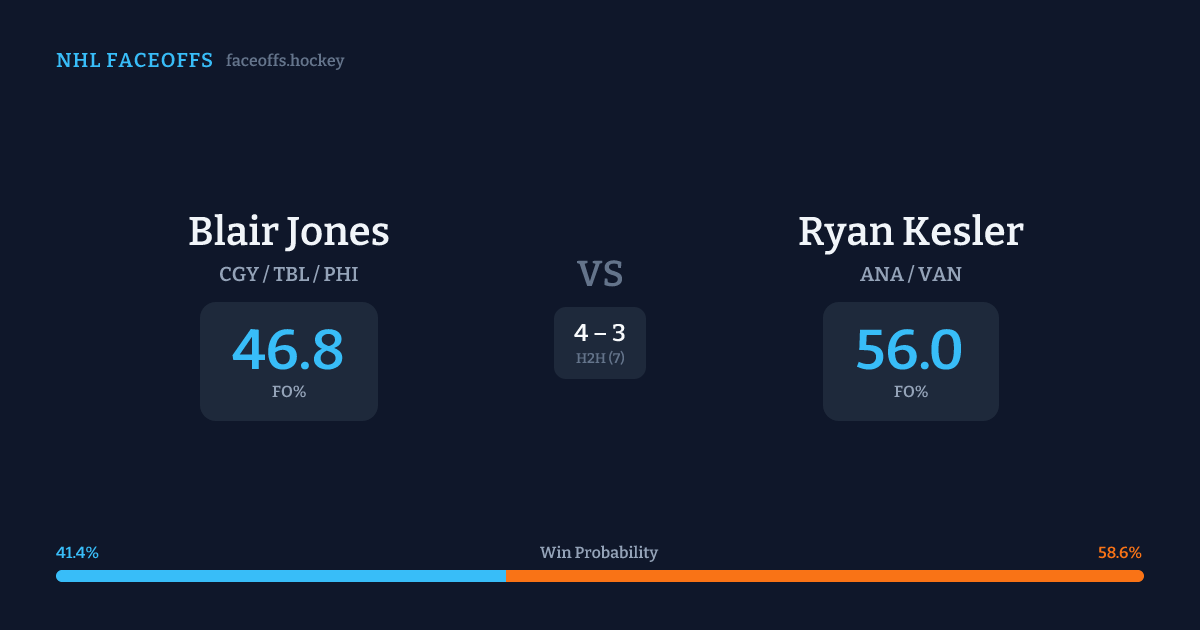Click the CGY / TBL / PHI team list
Image resolution: width=1200 pixels, height=630 pixels.
coord(288,274)
